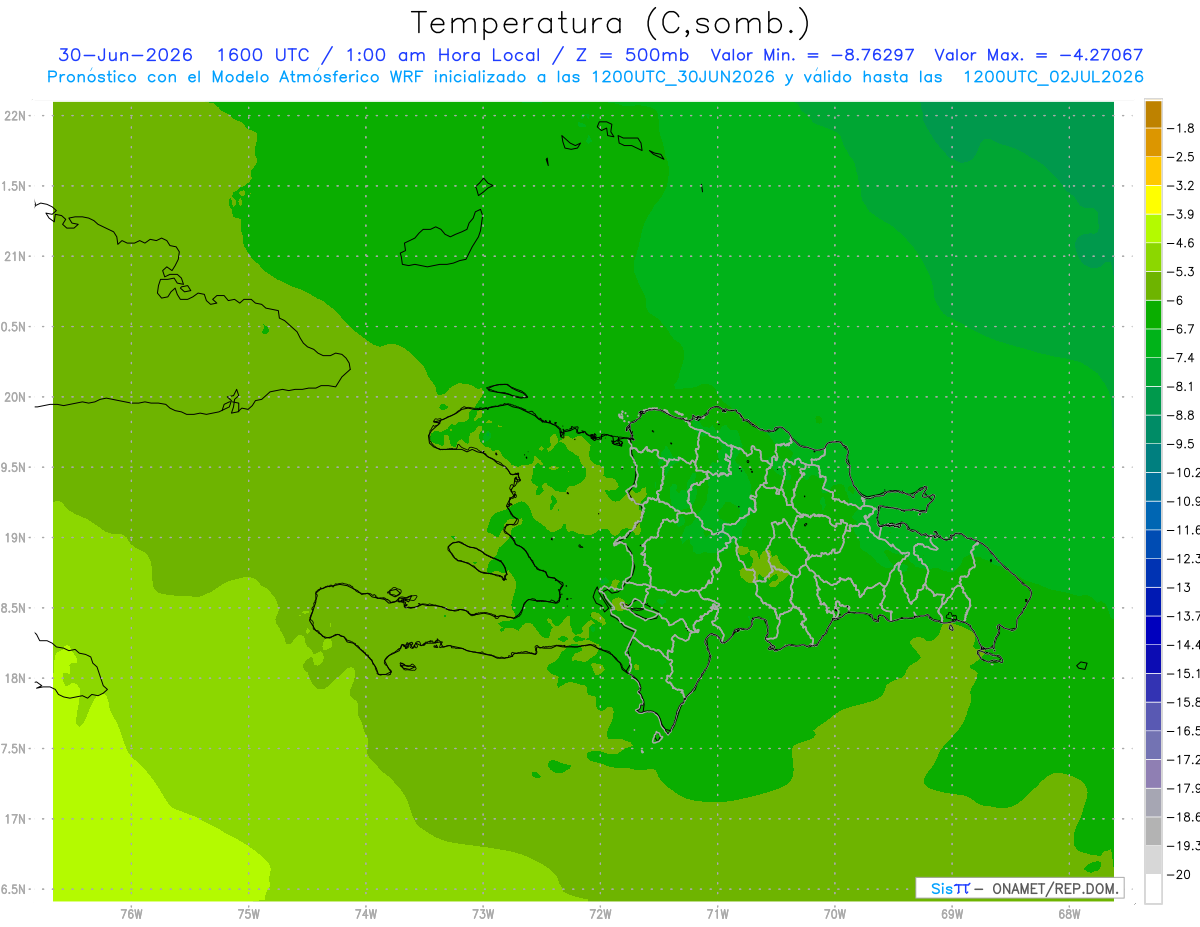Click the '68W' longitude label
The image size is (1200, 927).
pos(1069,914)
